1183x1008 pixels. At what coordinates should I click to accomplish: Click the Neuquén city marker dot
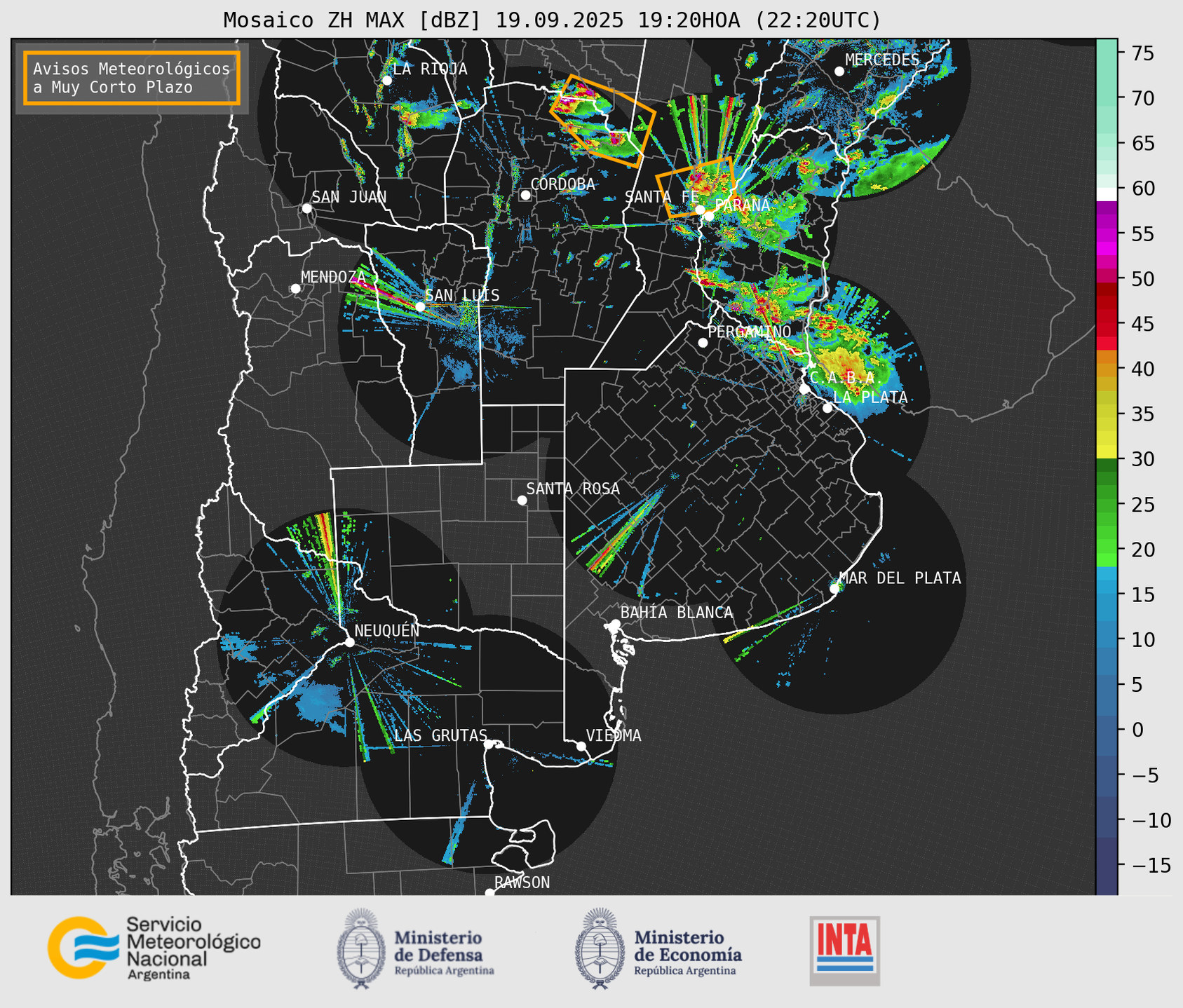point(349,642)
